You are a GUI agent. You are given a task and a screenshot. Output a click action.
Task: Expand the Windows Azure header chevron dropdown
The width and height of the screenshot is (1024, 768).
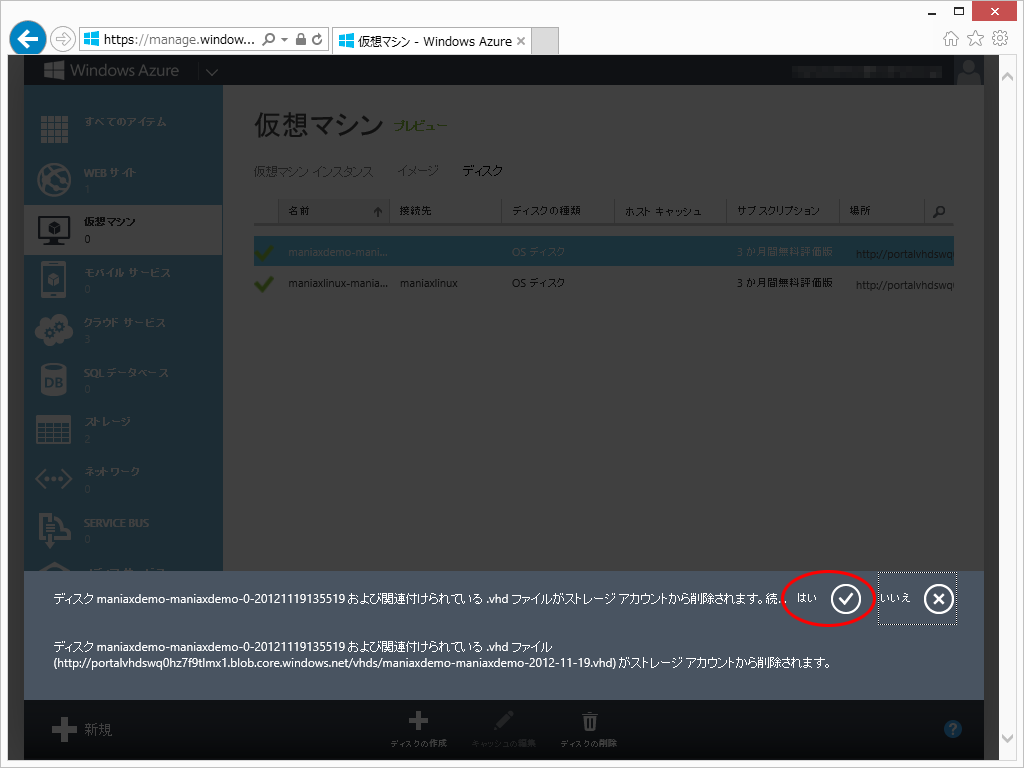[212, 71]
